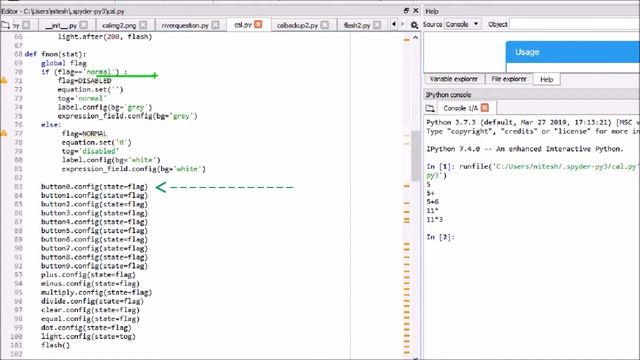The width and height of the screenshot is (640, 360).
Task: Show previous editor tabs with left arrow
Action: (394, 24)
